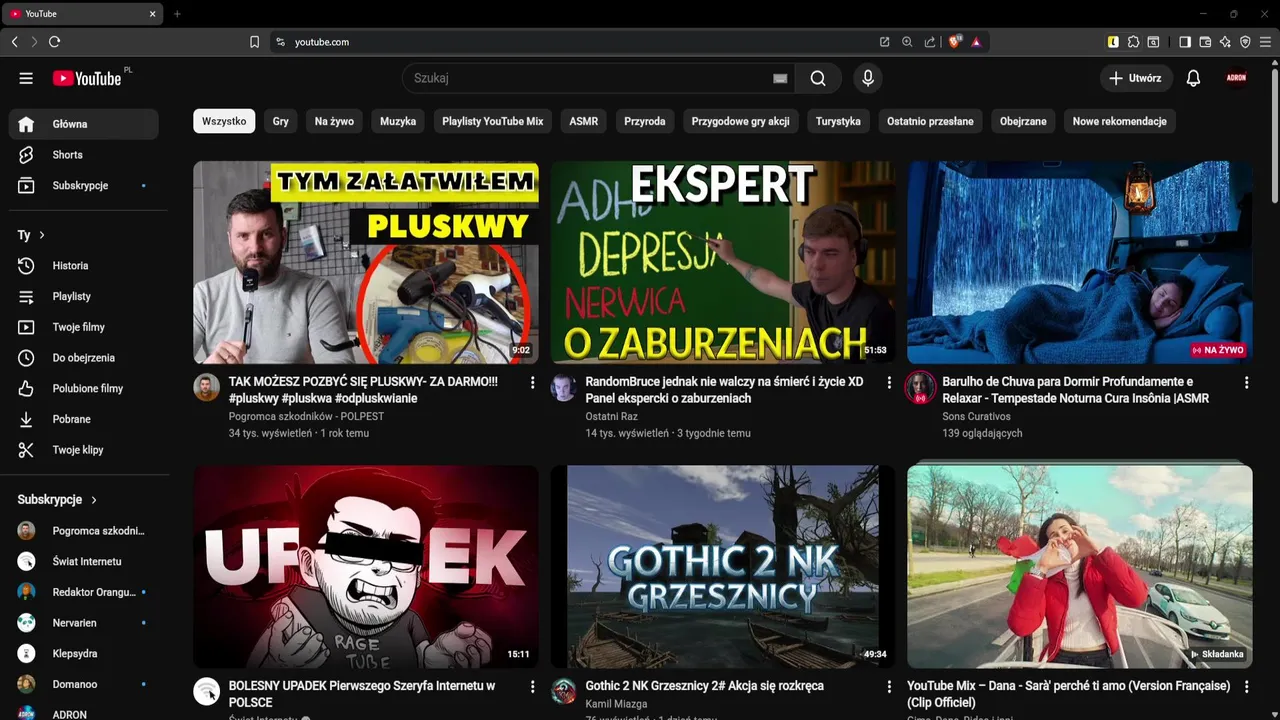Open more options for pluskwy video

pyautogui.click(x=532, y=383)
